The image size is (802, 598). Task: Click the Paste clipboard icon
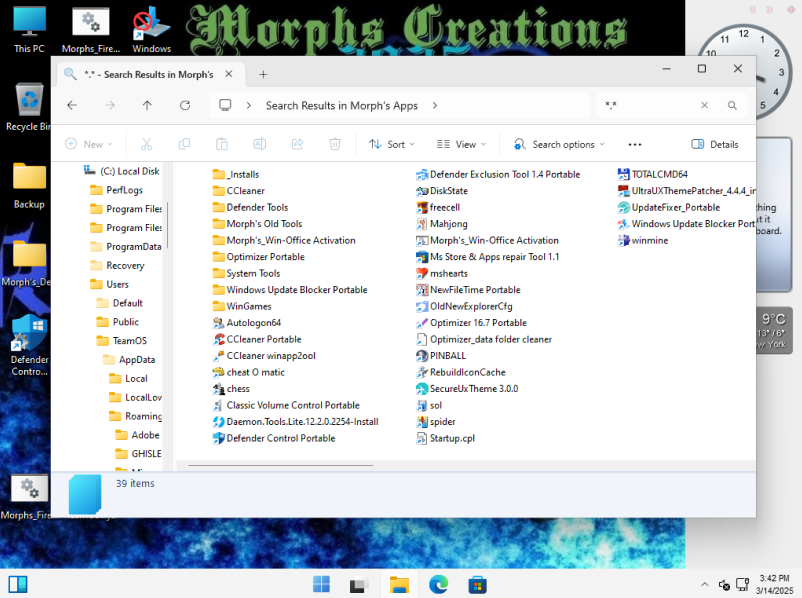point(222,144)
